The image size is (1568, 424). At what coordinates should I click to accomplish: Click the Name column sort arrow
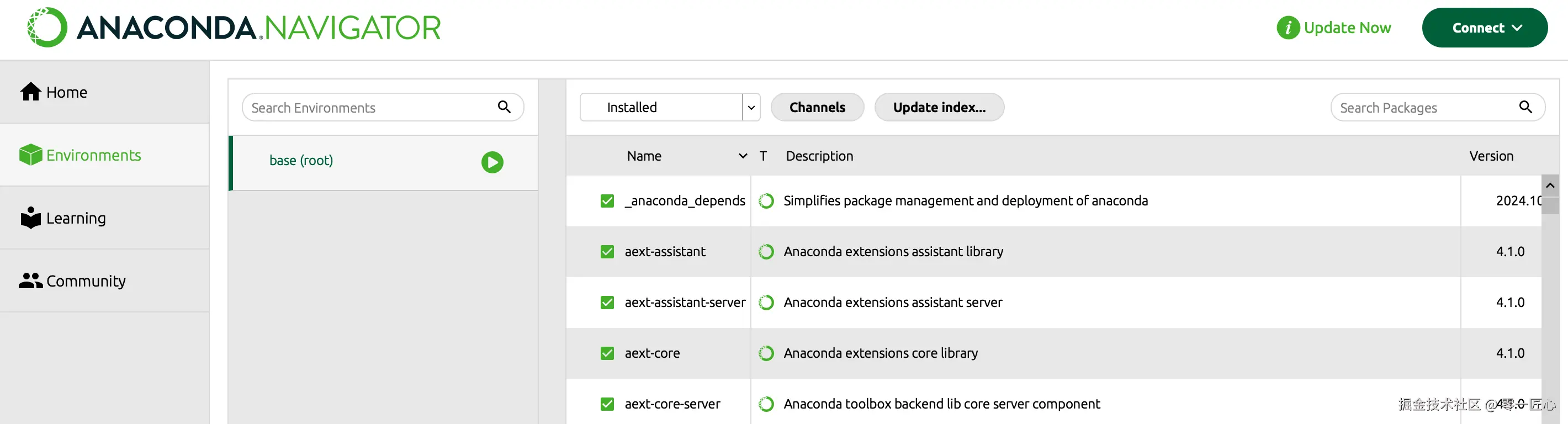(743, 156)
